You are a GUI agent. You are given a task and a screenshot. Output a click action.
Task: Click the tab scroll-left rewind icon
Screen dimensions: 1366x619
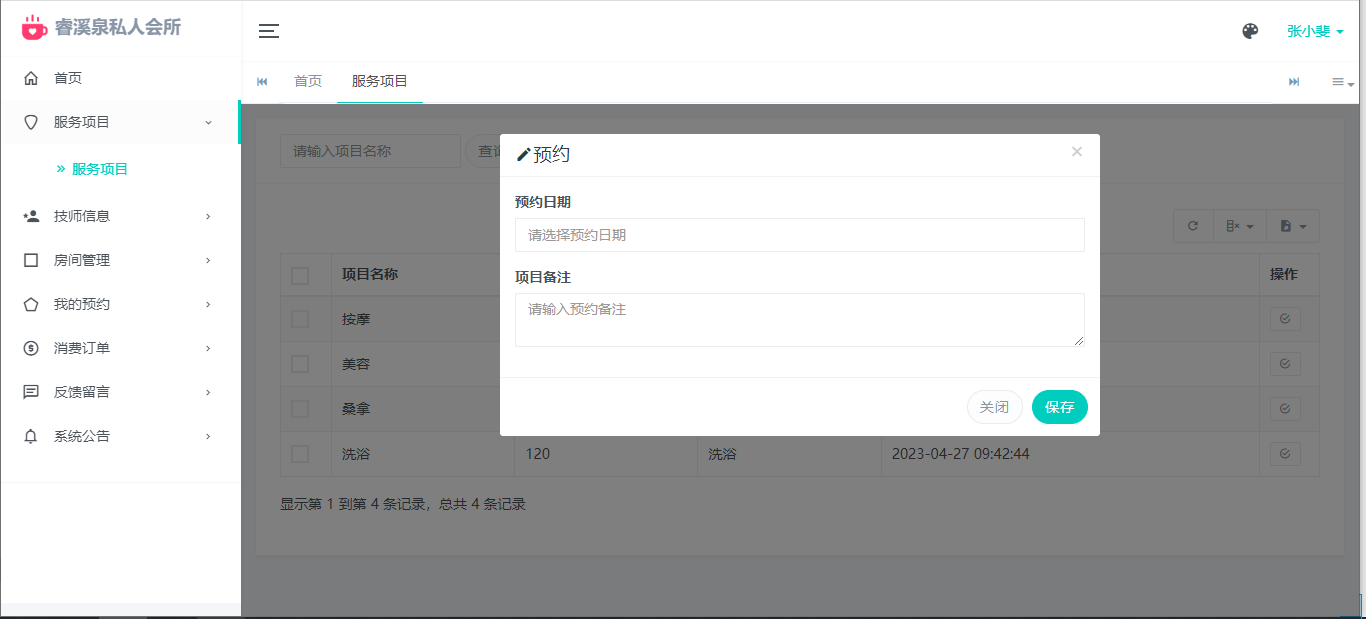pos(262,82)
